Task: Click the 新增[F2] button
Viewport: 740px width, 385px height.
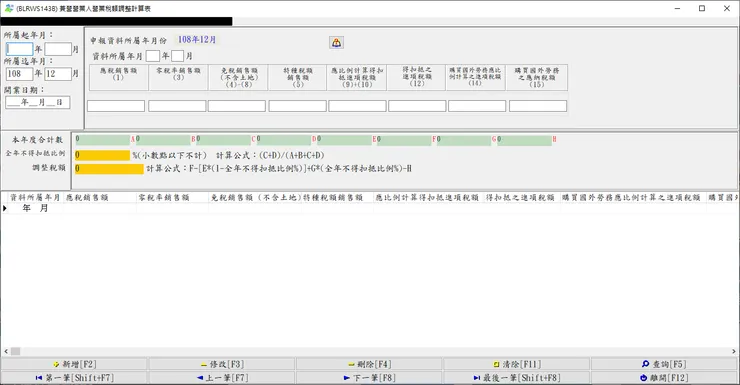Action: tap(74, 364)
